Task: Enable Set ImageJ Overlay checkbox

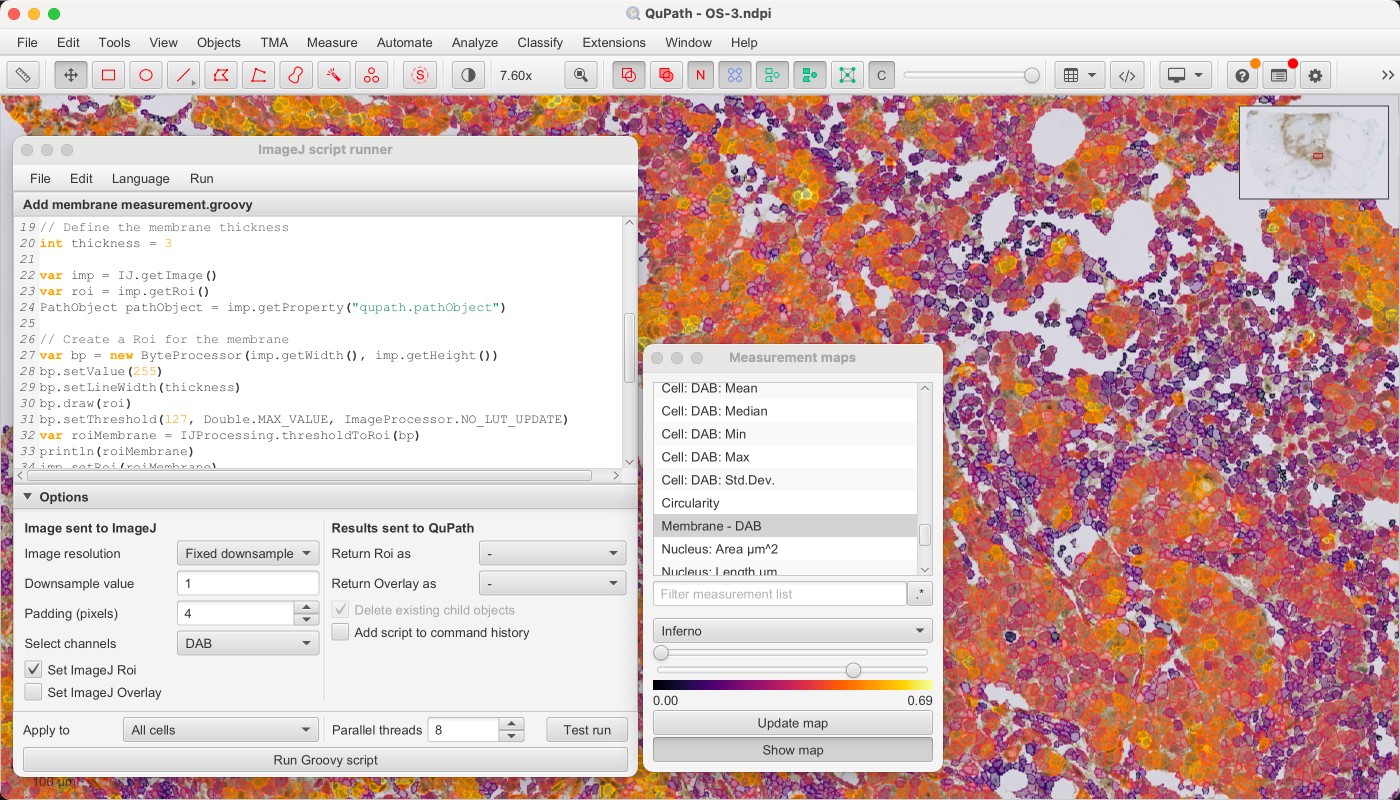Action: point(34,692)
